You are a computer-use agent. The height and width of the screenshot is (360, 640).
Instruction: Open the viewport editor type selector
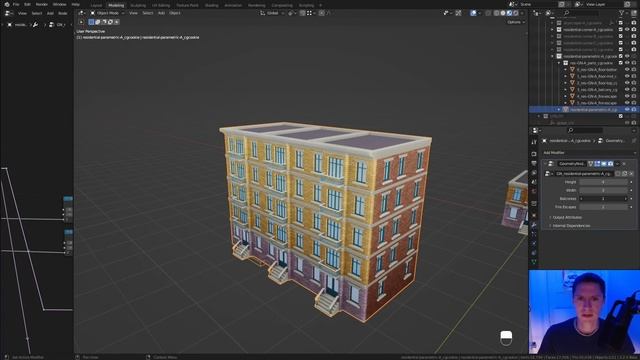point(82,13)
